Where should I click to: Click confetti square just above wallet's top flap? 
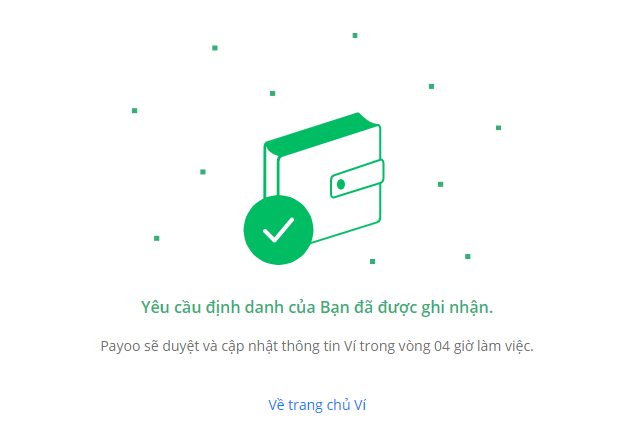(x=273, y=93)
